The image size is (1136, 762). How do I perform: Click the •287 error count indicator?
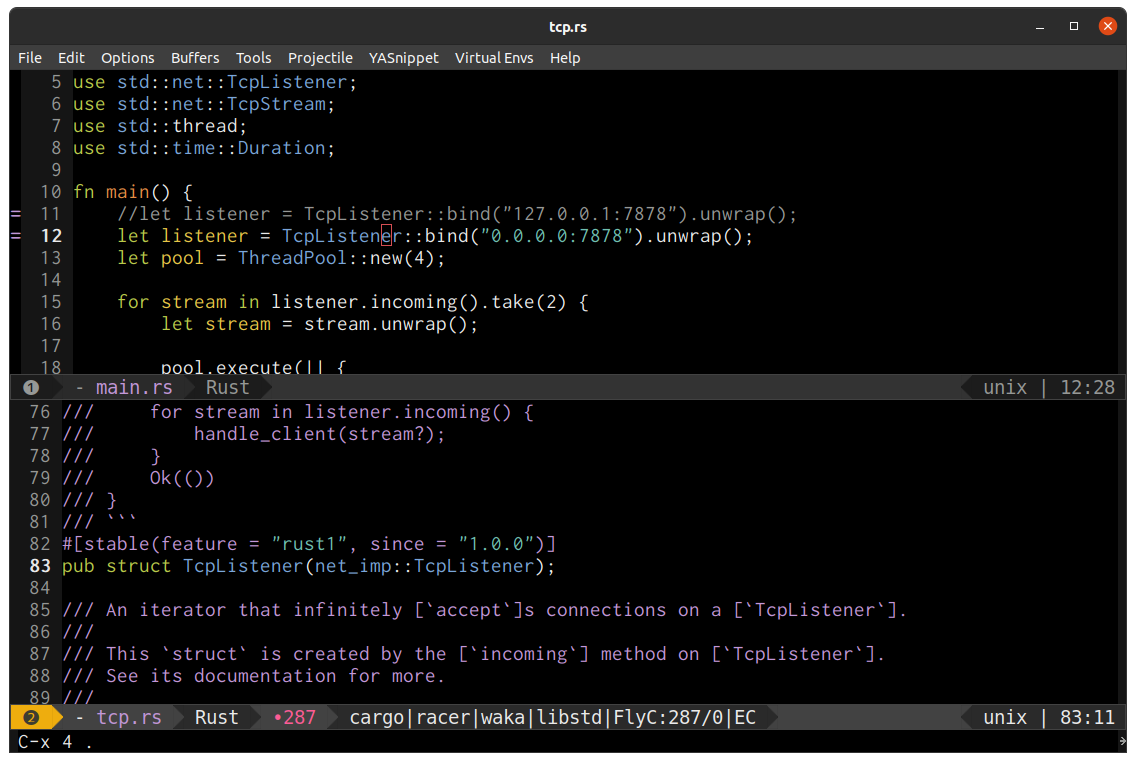295,718
